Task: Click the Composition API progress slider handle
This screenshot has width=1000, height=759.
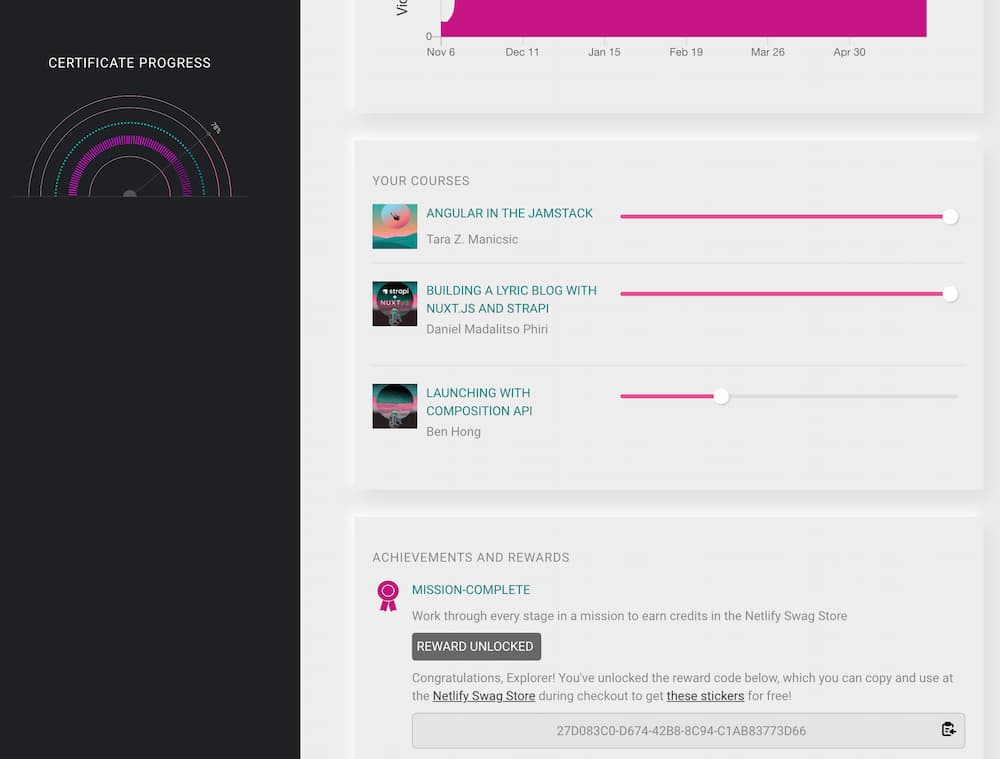Action: point(721,396)
